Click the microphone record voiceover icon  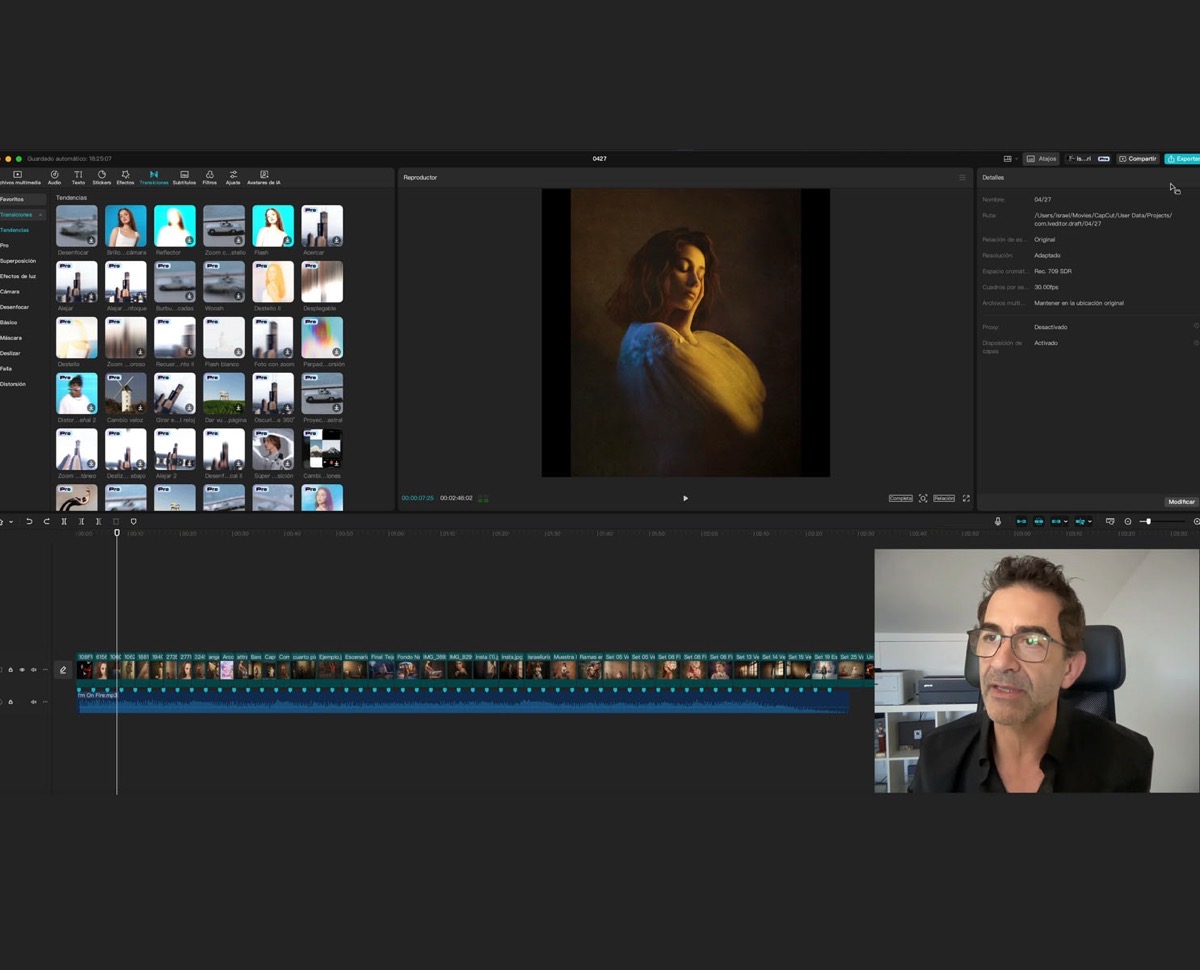coord(997,521)
